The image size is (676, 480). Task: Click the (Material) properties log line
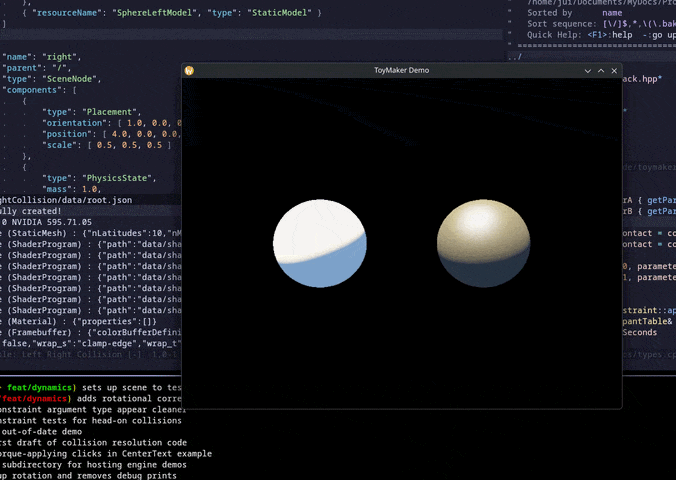78,321
